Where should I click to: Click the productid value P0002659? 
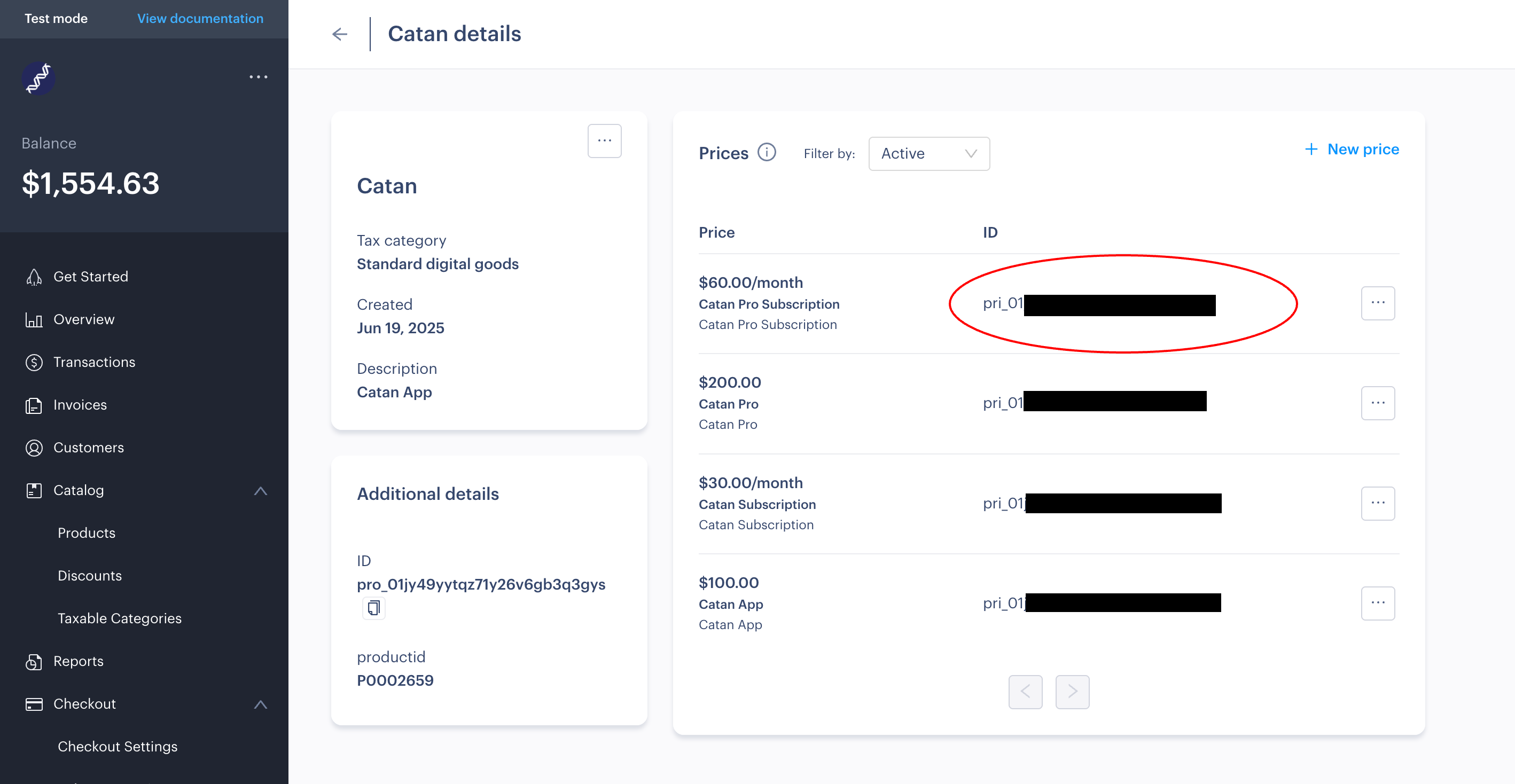tap(395, 680)
